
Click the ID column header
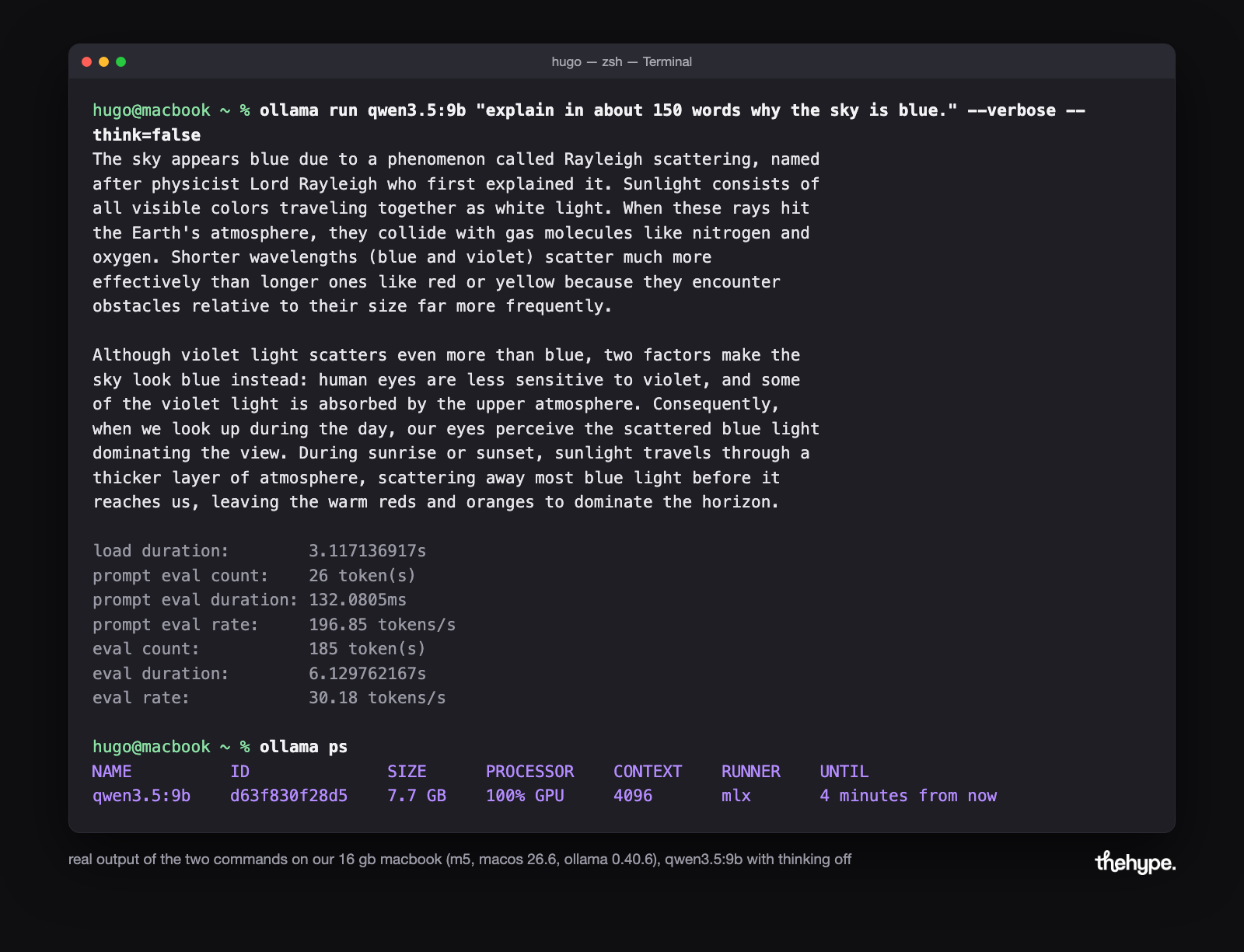pyautogui.click(x=239, y=772)
